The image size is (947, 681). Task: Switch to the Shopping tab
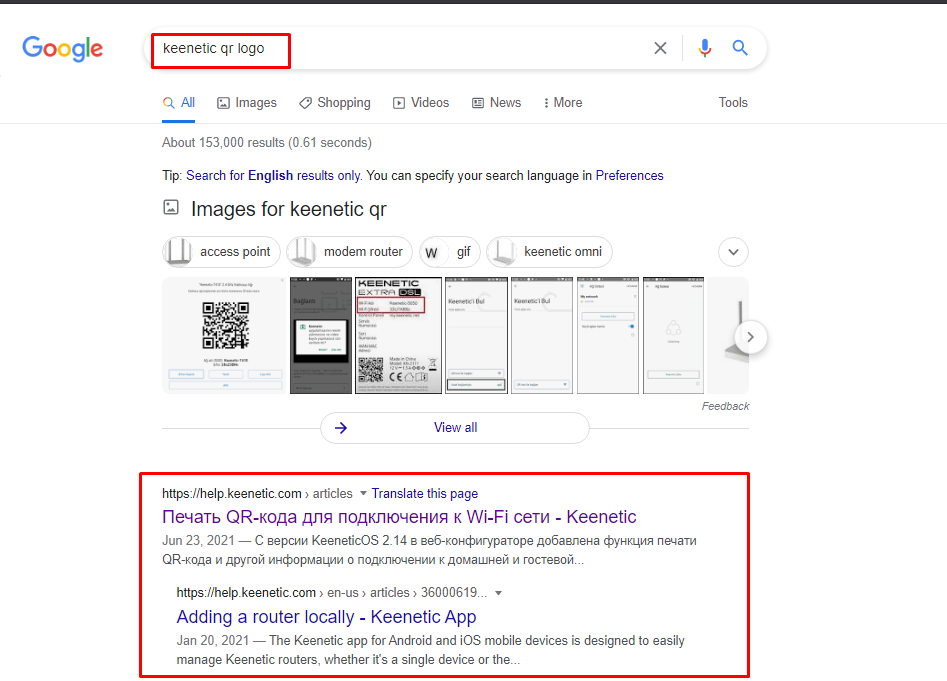coord(335,103)
